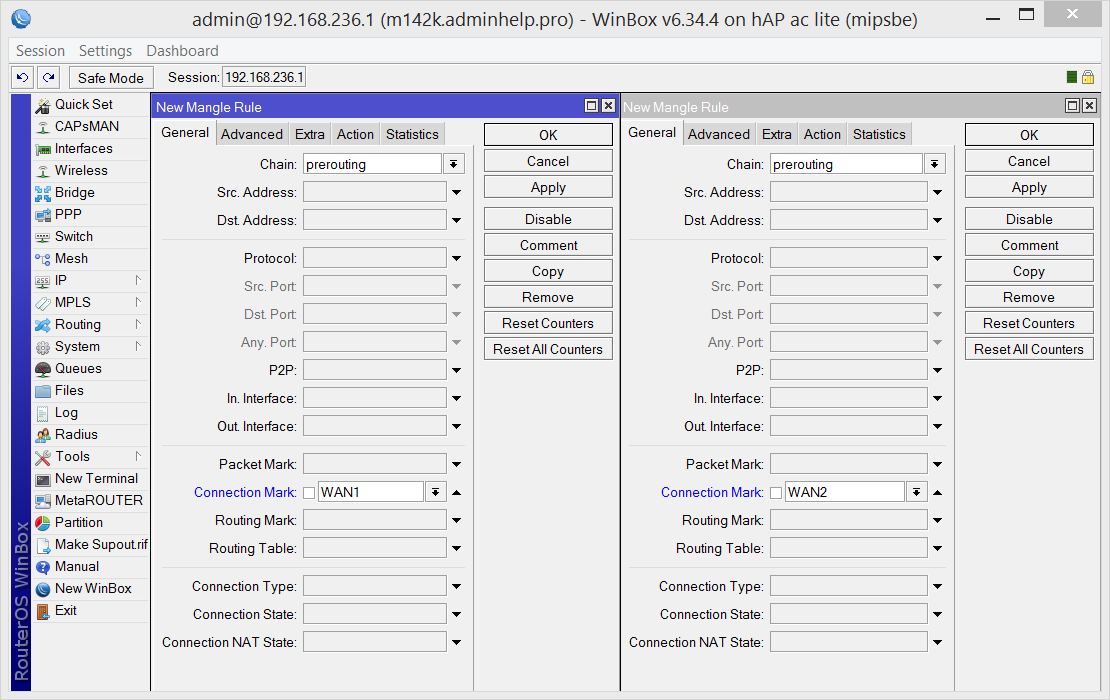Click Apply in right Mangle Rule window
The height and width of the screenshot is (700, 1110).
[1029, 188]
